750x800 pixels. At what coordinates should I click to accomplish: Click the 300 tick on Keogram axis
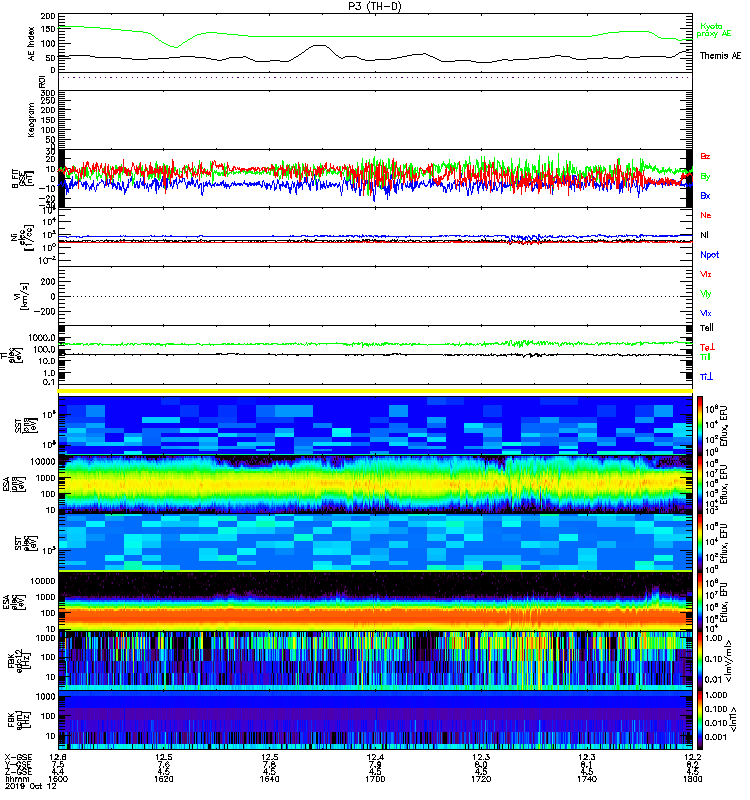click(49, 93)
